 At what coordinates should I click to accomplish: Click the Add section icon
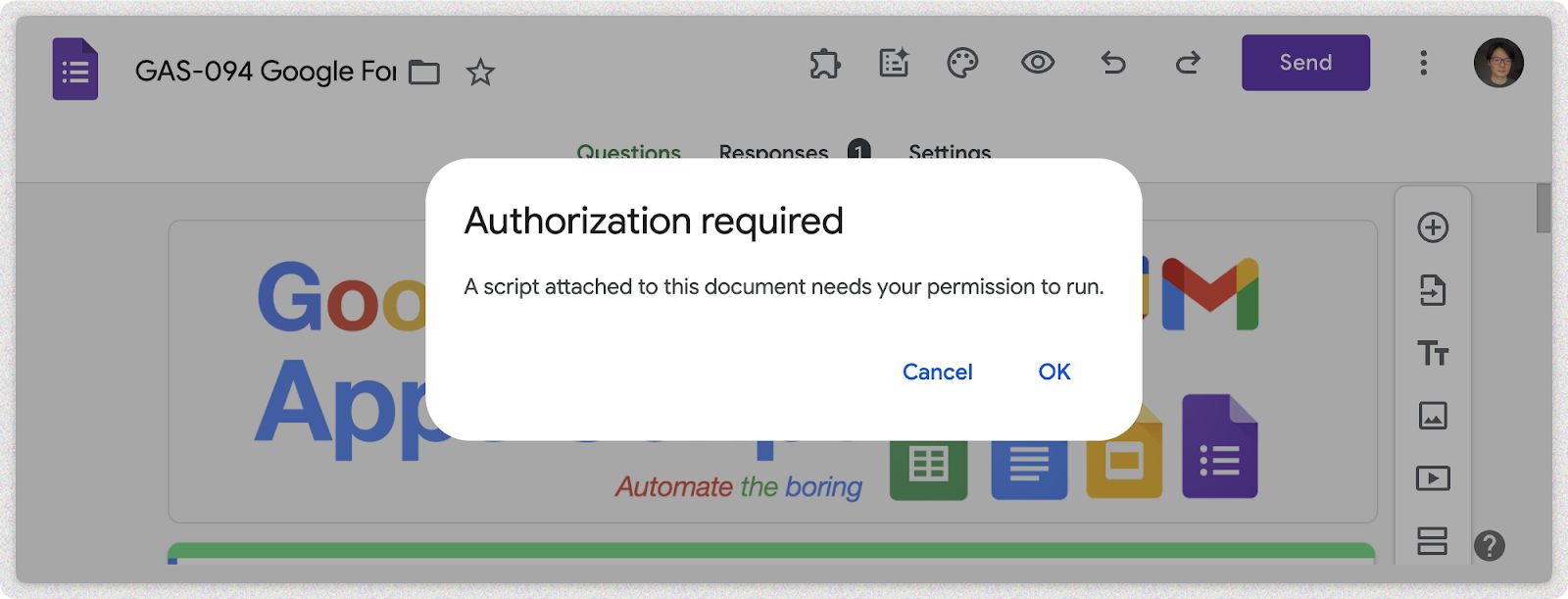click(1433, 541)
